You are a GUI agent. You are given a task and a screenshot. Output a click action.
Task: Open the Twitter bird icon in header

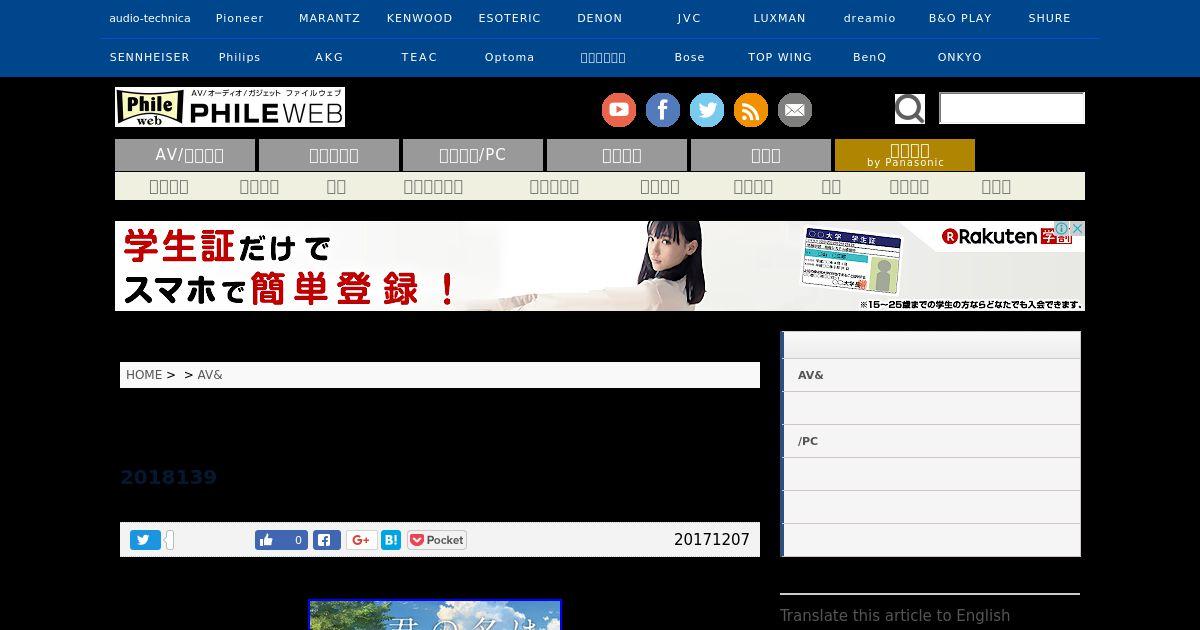[707, 110]
